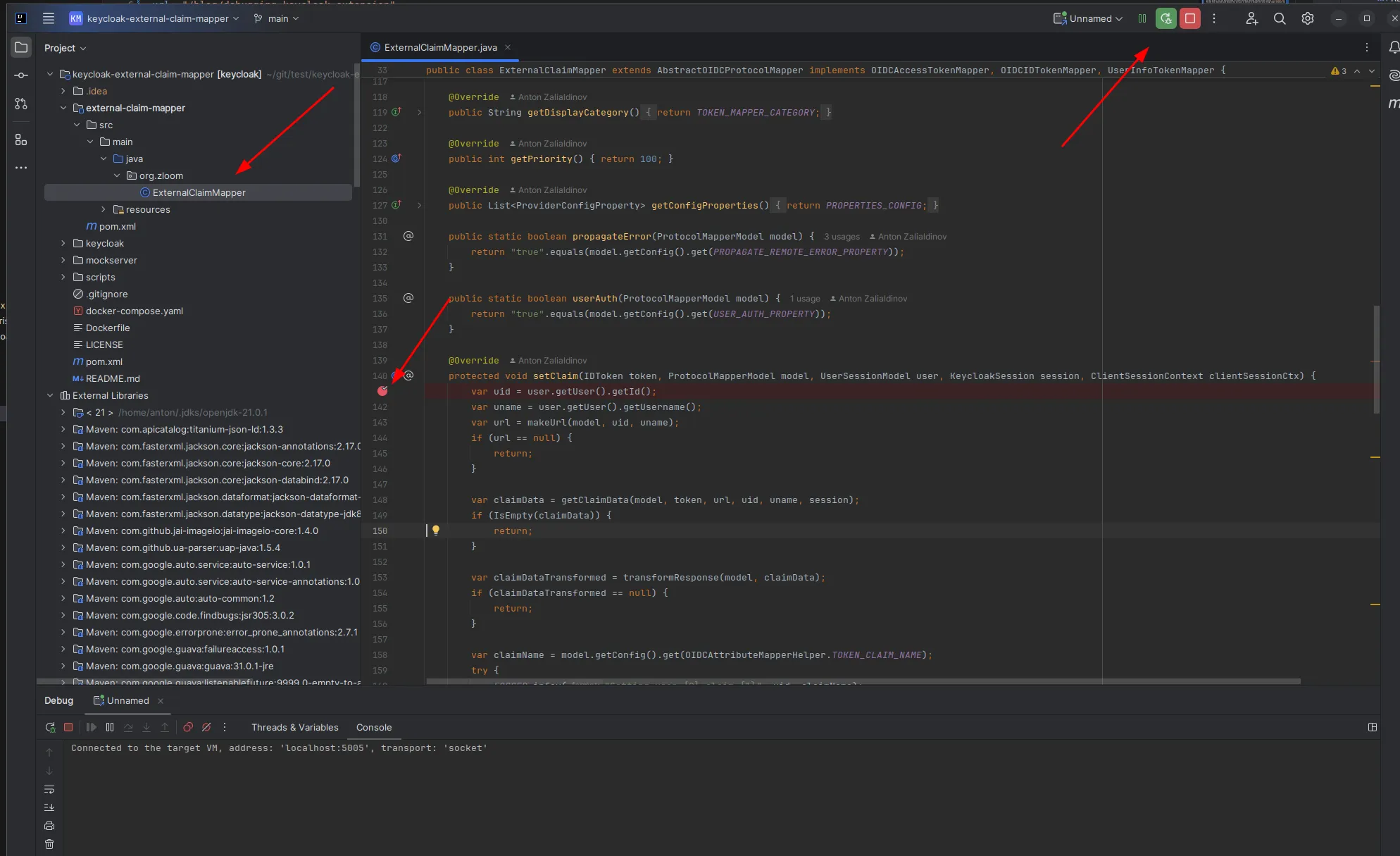The width and height of the screenshot is (1400, 856).
Task: Select ExternalClaimMapper in the project tree
Action: pyautogui.click(x=197, y=192)
